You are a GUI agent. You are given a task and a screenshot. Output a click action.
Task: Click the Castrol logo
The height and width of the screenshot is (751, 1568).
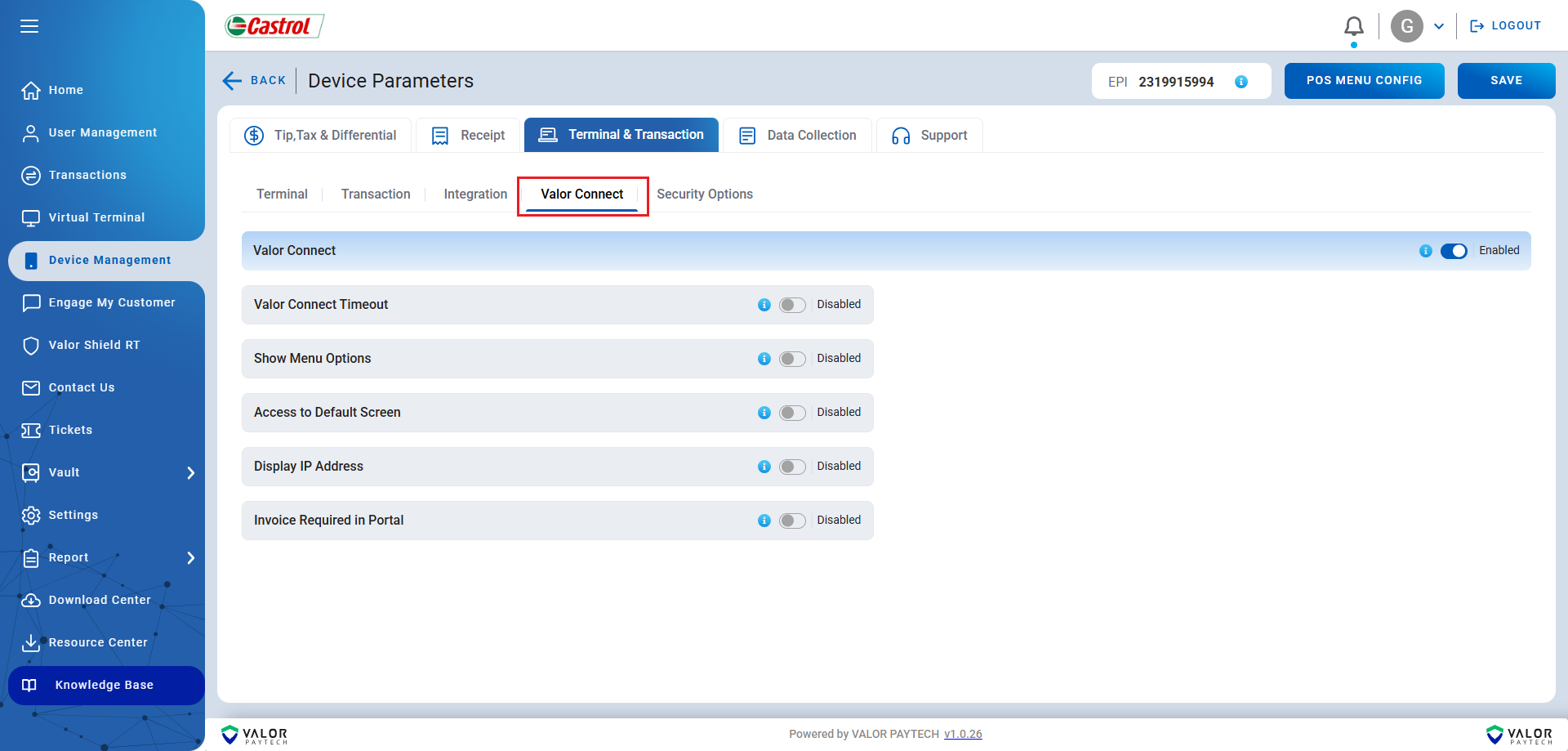tap(274, 26)
